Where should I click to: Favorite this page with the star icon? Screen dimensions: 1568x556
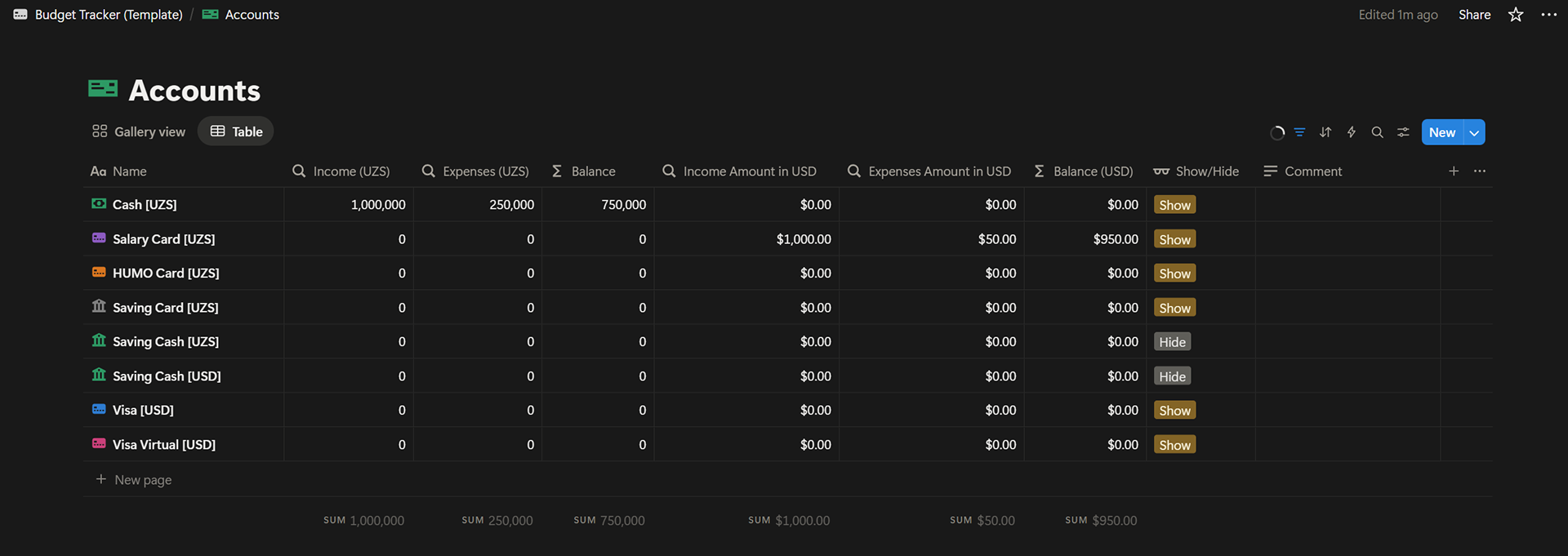pyautogui.click(x=1516, y=15)
